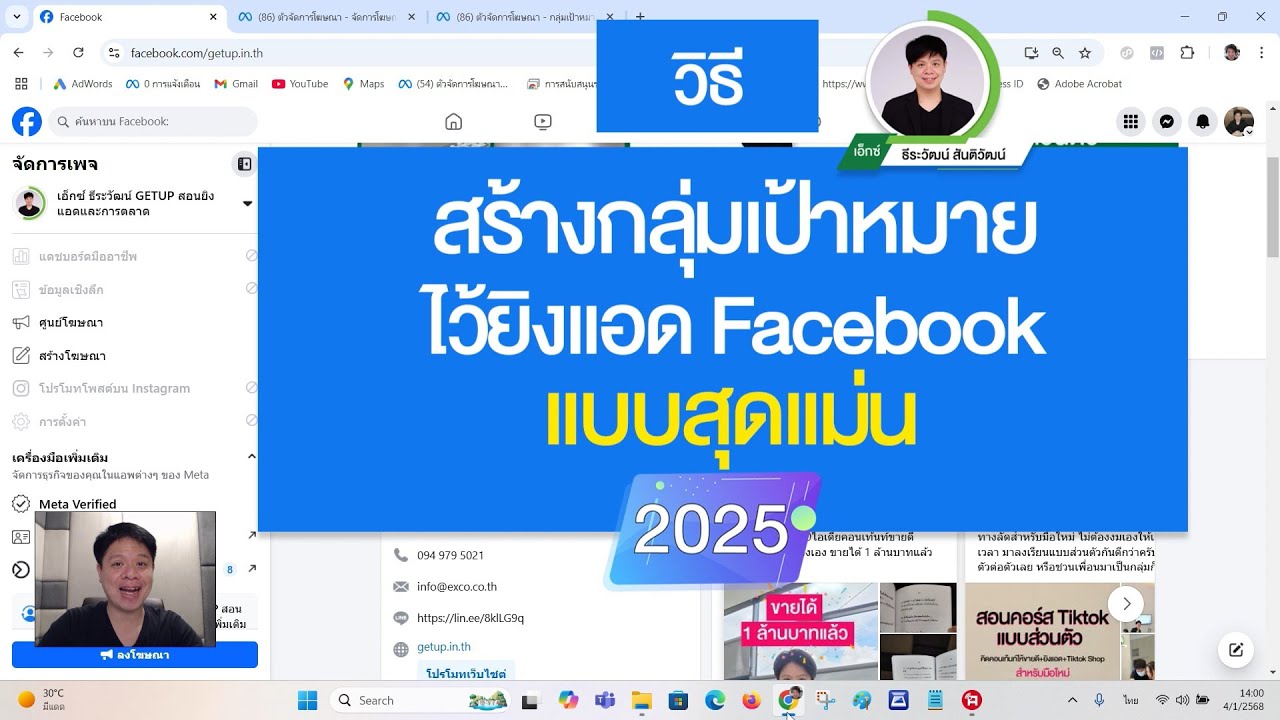1280x720 pixels.
Task: View site information for facebook.com
Action: (x=114, y=53)
